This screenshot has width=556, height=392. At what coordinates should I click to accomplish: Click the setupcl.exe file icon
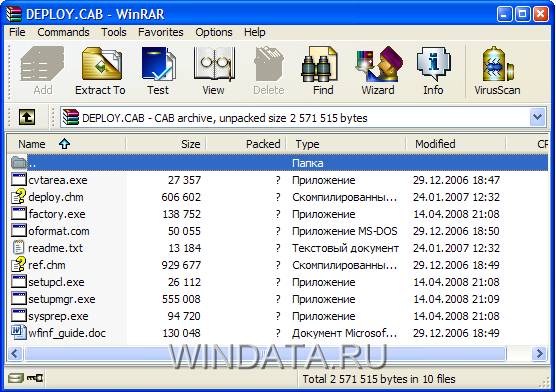click(18, 282)
